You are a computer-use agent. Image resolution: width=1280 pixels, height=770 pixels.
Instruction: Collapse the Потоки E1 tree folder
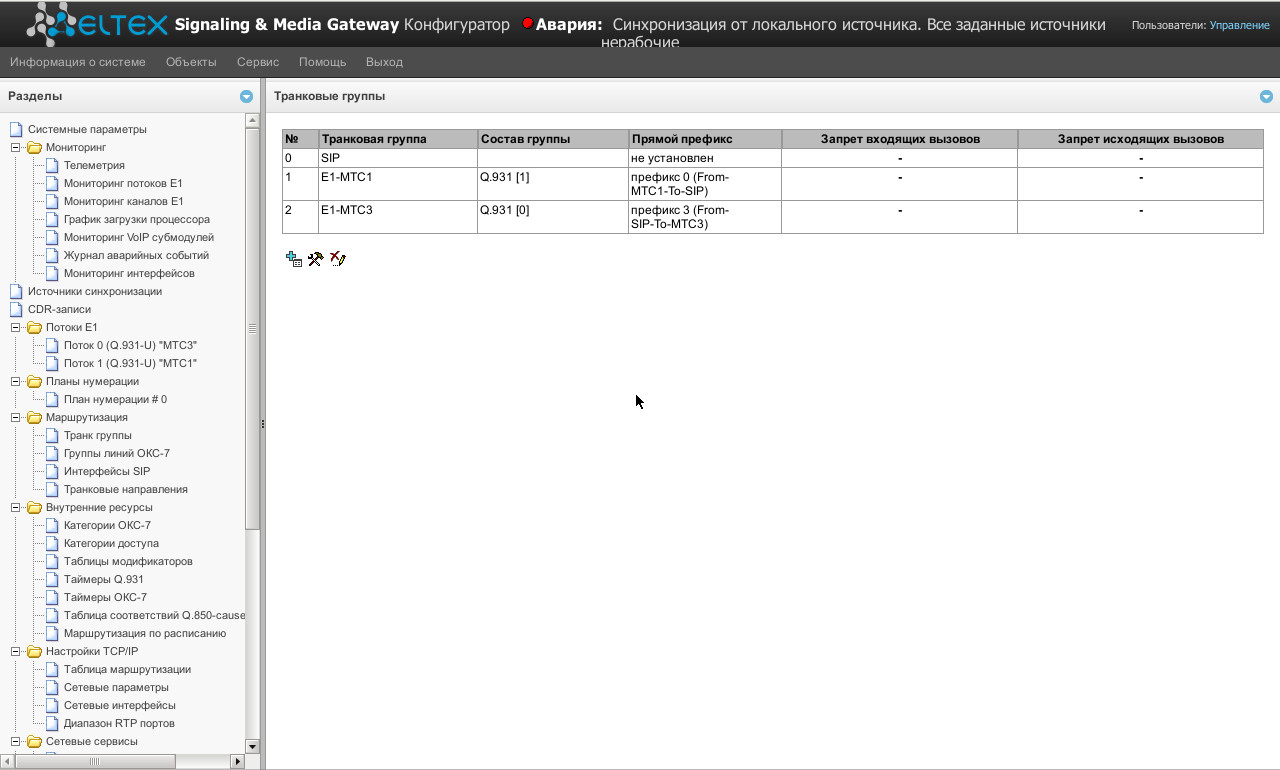pyautogui.click(x=16, y=327)
